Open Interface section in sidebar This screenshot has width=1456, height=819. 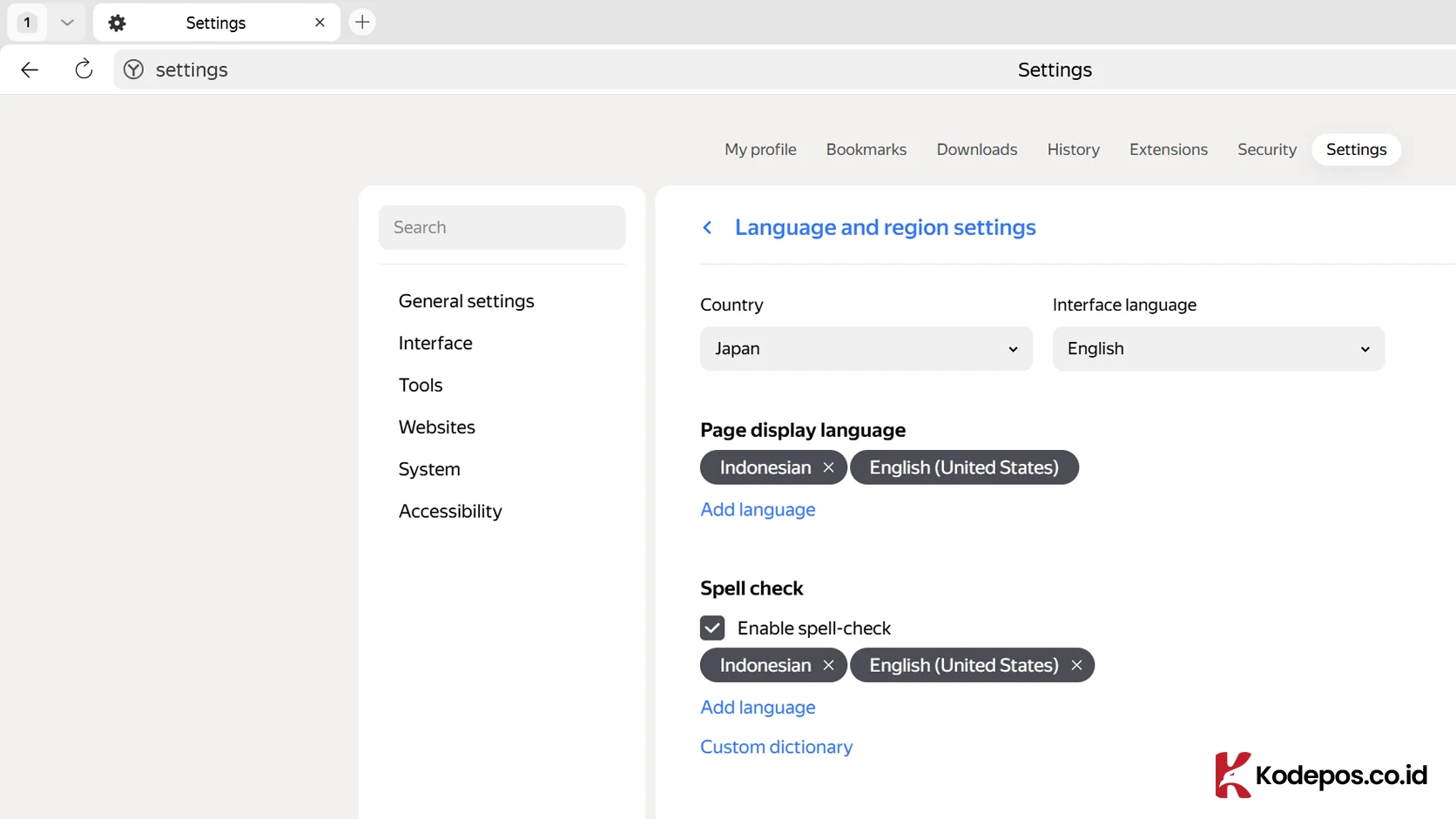tap(435, 343)
